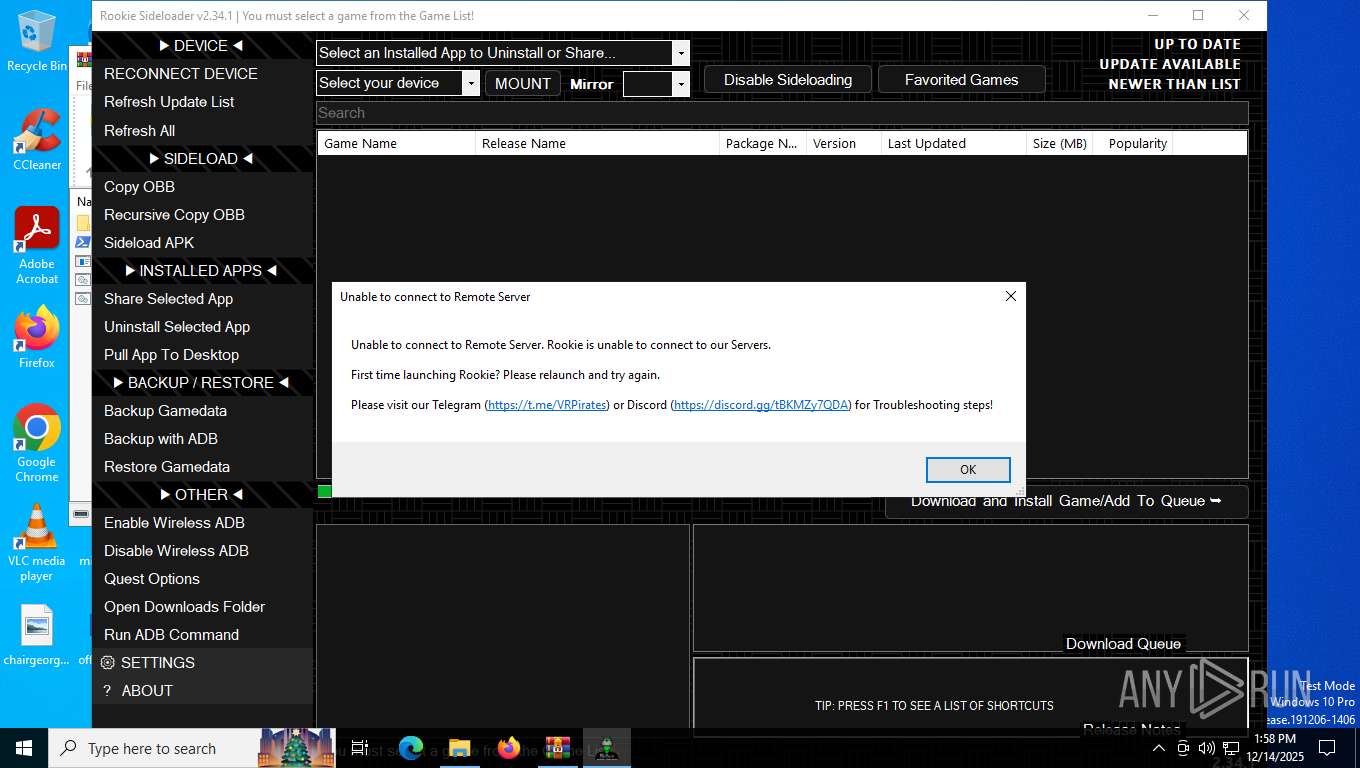
Task: Open Microsoft Edge from taskbar
Action: [411, 748]
